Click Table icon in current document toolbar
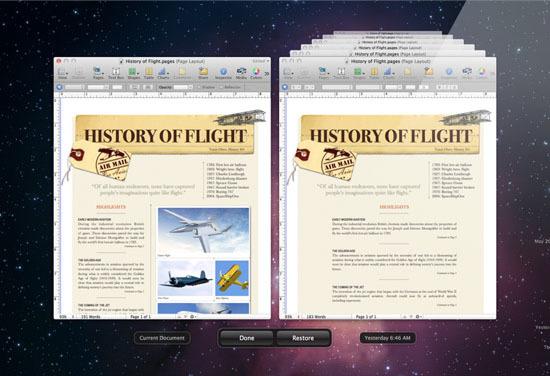Viewport: 550px width, 376px height. [x=149, y=73]
